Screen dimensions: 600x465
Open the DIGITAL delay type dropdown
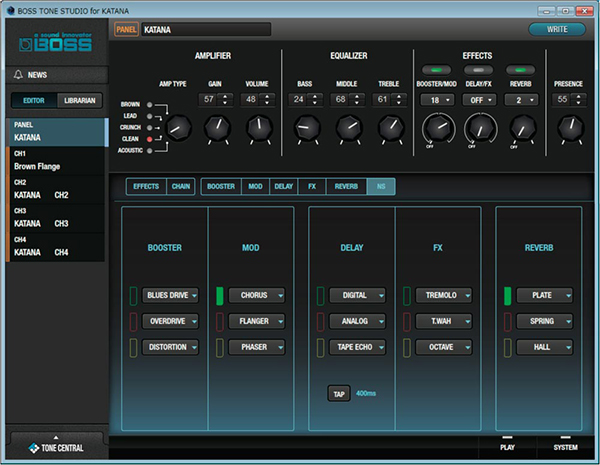click(x=357, y=295)
